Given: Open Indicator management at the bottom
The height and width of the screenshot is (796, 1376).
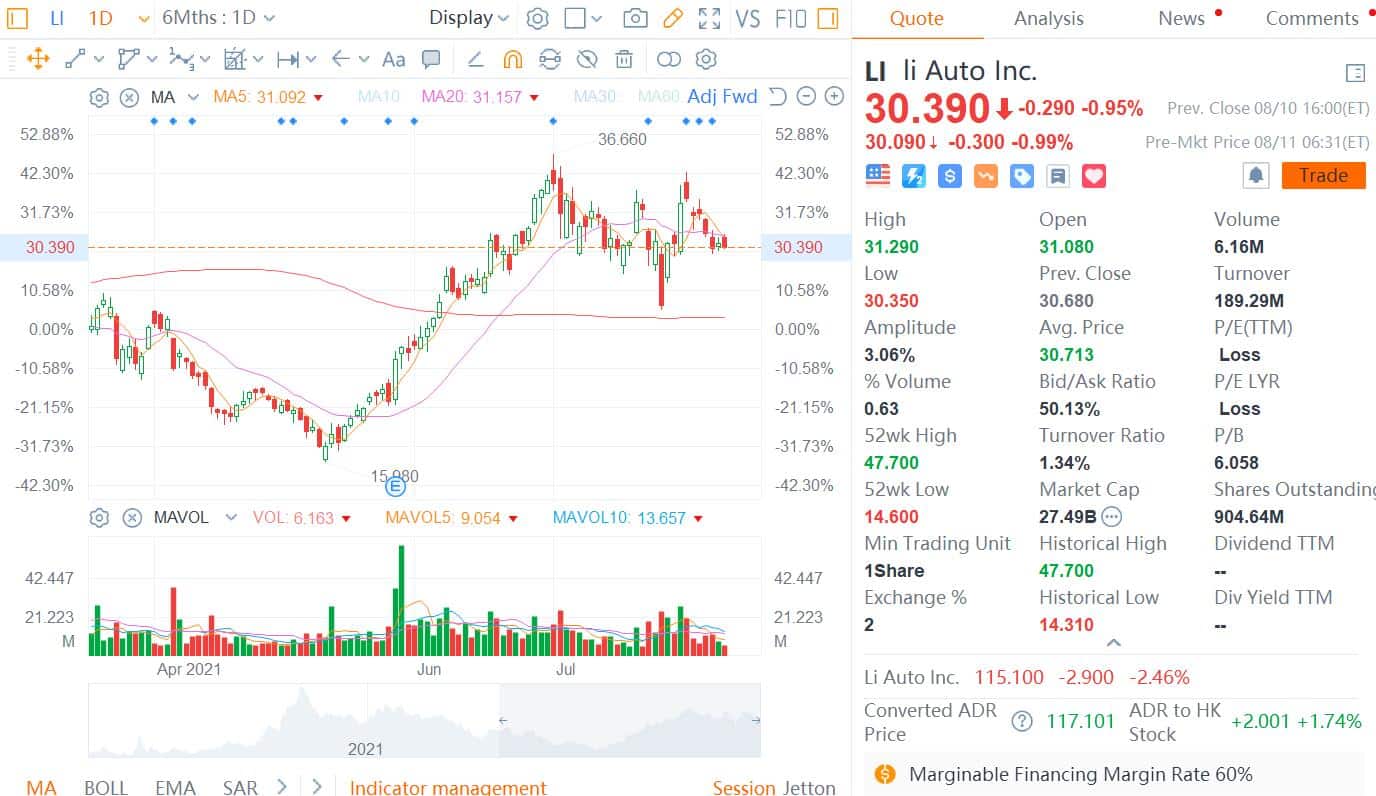Looking at the screenshot, I should point(448,787).
